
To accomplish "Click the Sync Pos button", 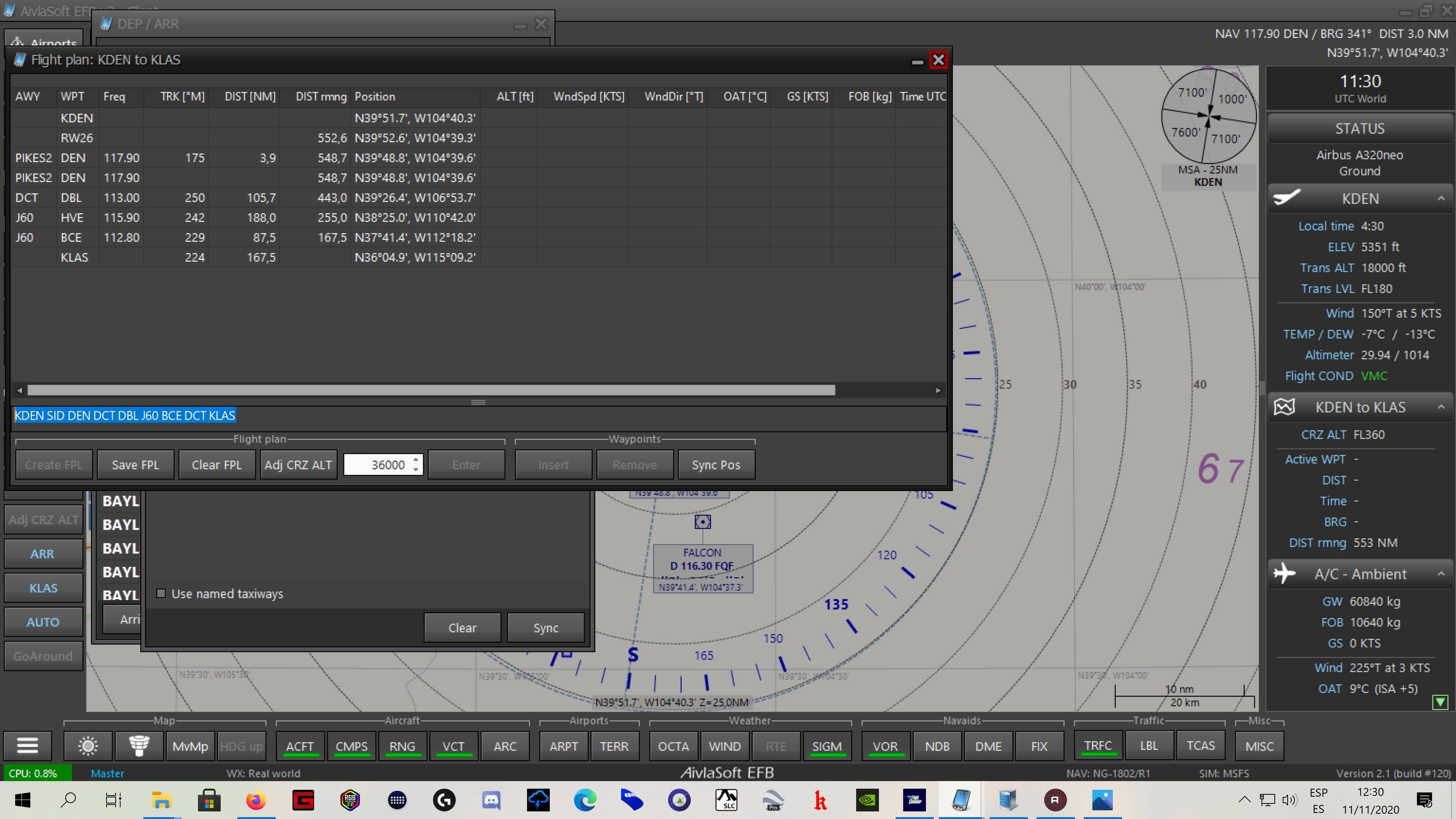I will 715,464.
